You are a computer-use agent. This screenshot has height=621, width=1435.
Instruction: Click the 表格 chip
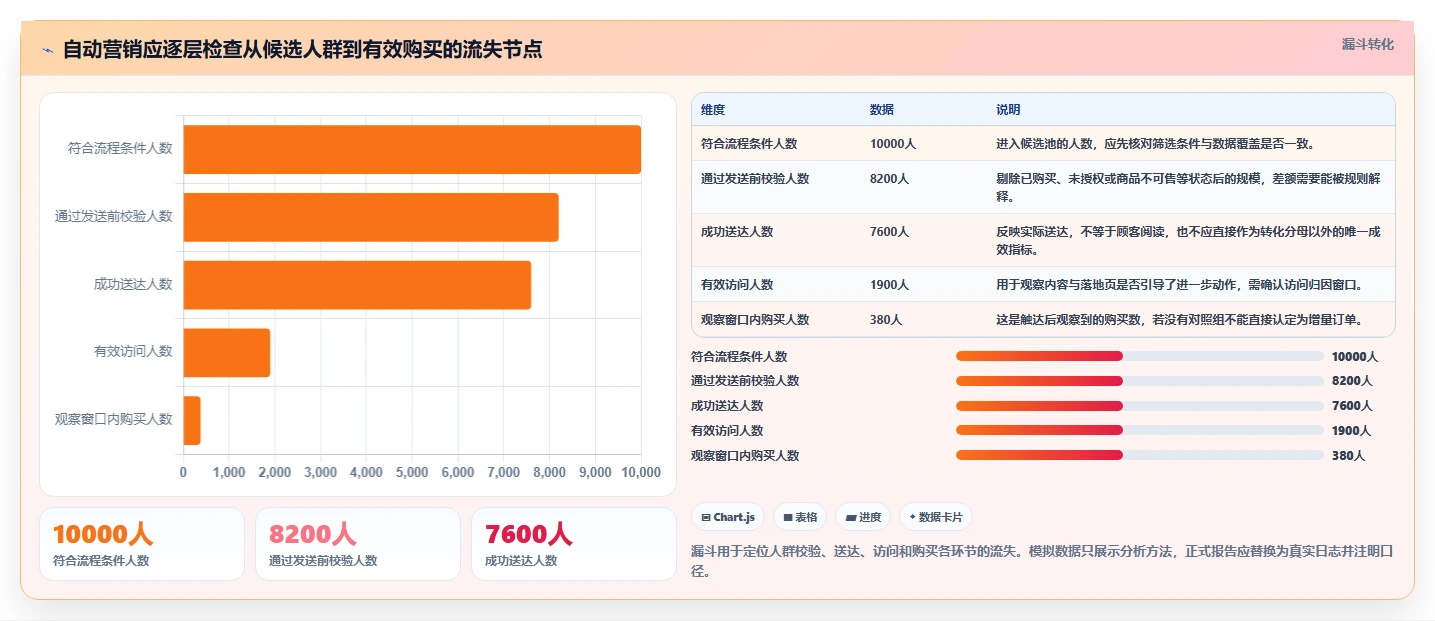[x=800, y=517]
